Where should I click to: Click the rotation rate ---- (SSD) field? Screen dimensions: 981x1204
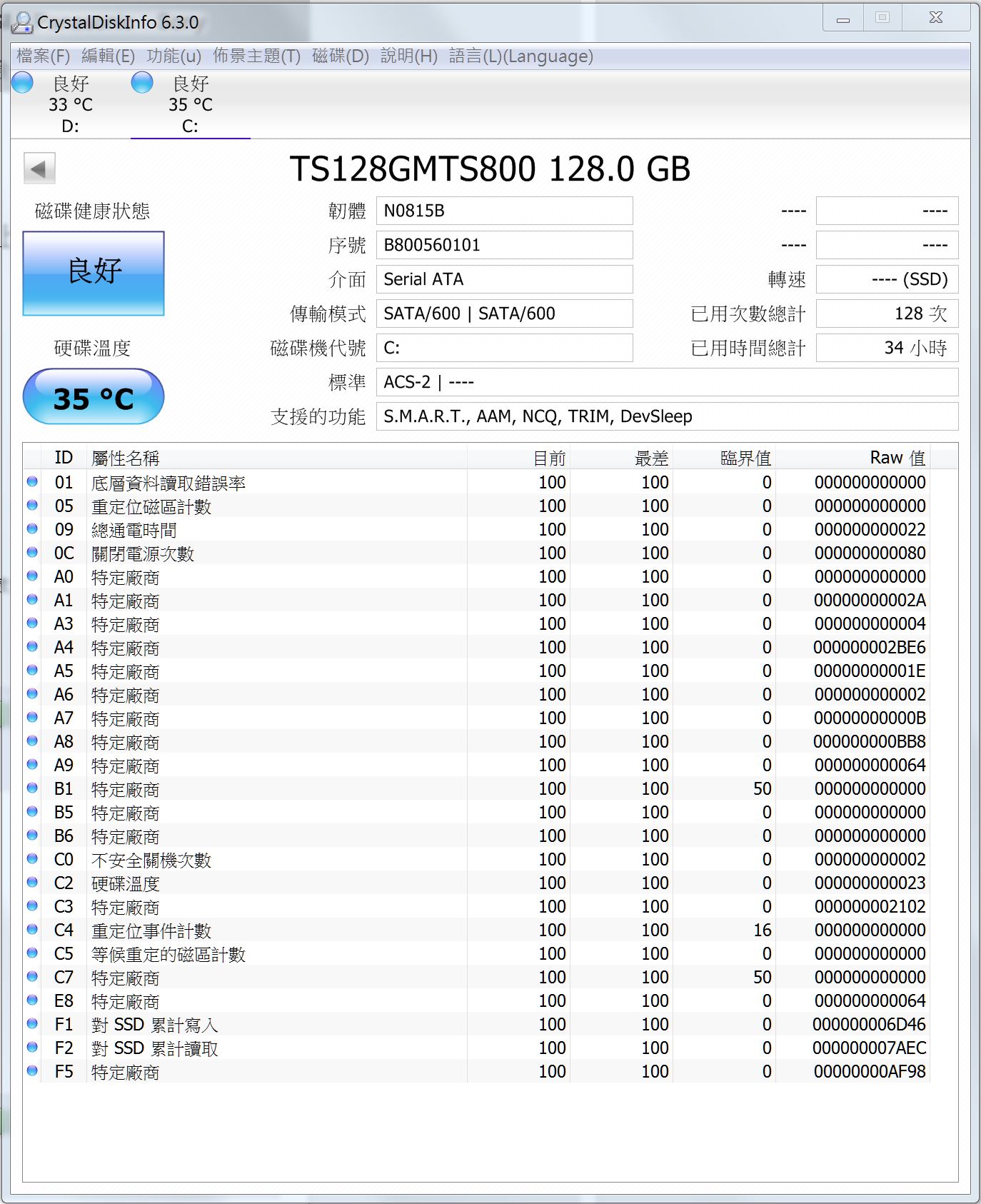(x=887, y=279)
